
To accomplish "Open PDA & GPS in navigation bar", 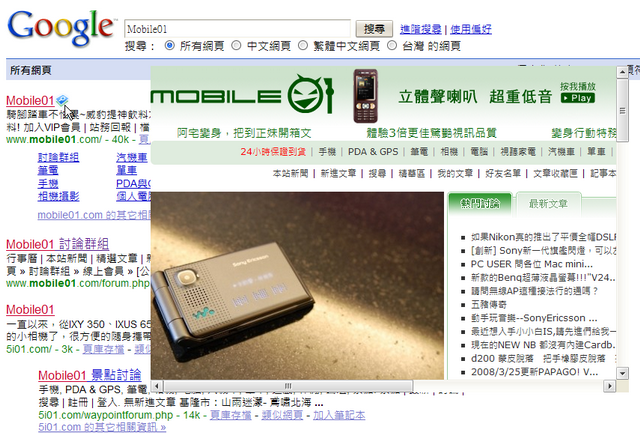I will tap(373, 152).
